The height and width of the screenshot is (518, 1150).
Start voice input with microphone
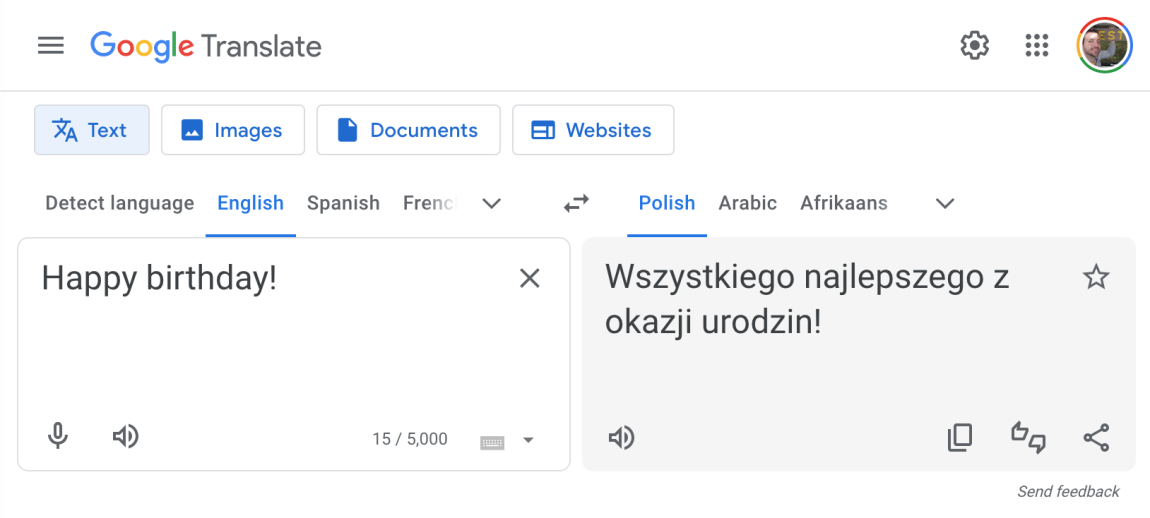tap(58, 437)
